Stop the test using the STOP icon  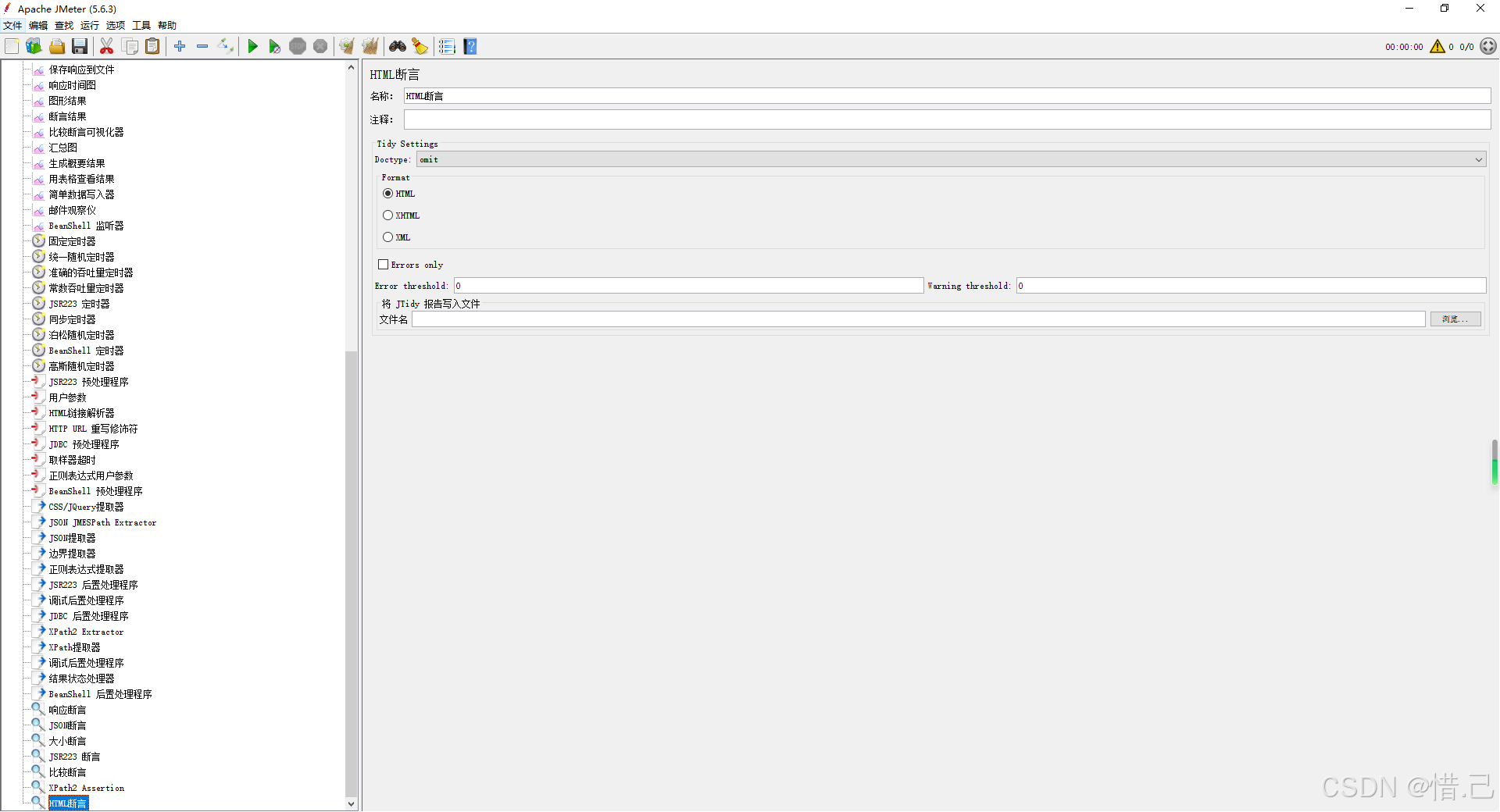(298, 47)
